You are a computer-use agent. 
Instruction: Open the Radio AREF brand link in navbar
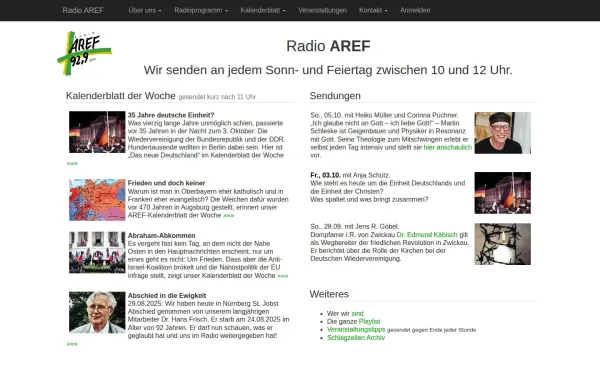coord(83,10)
